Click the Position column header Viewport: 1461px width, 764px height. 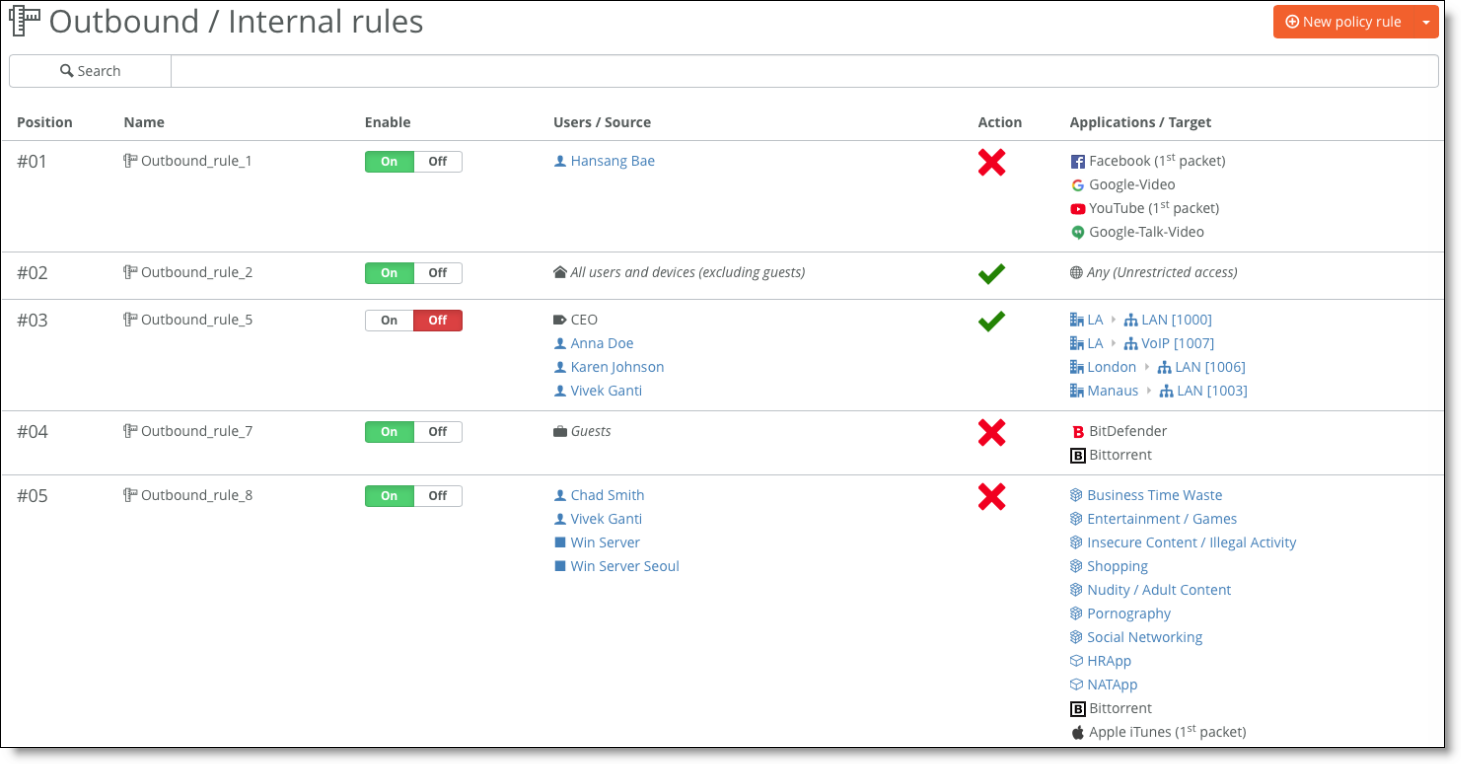point(45,122)
